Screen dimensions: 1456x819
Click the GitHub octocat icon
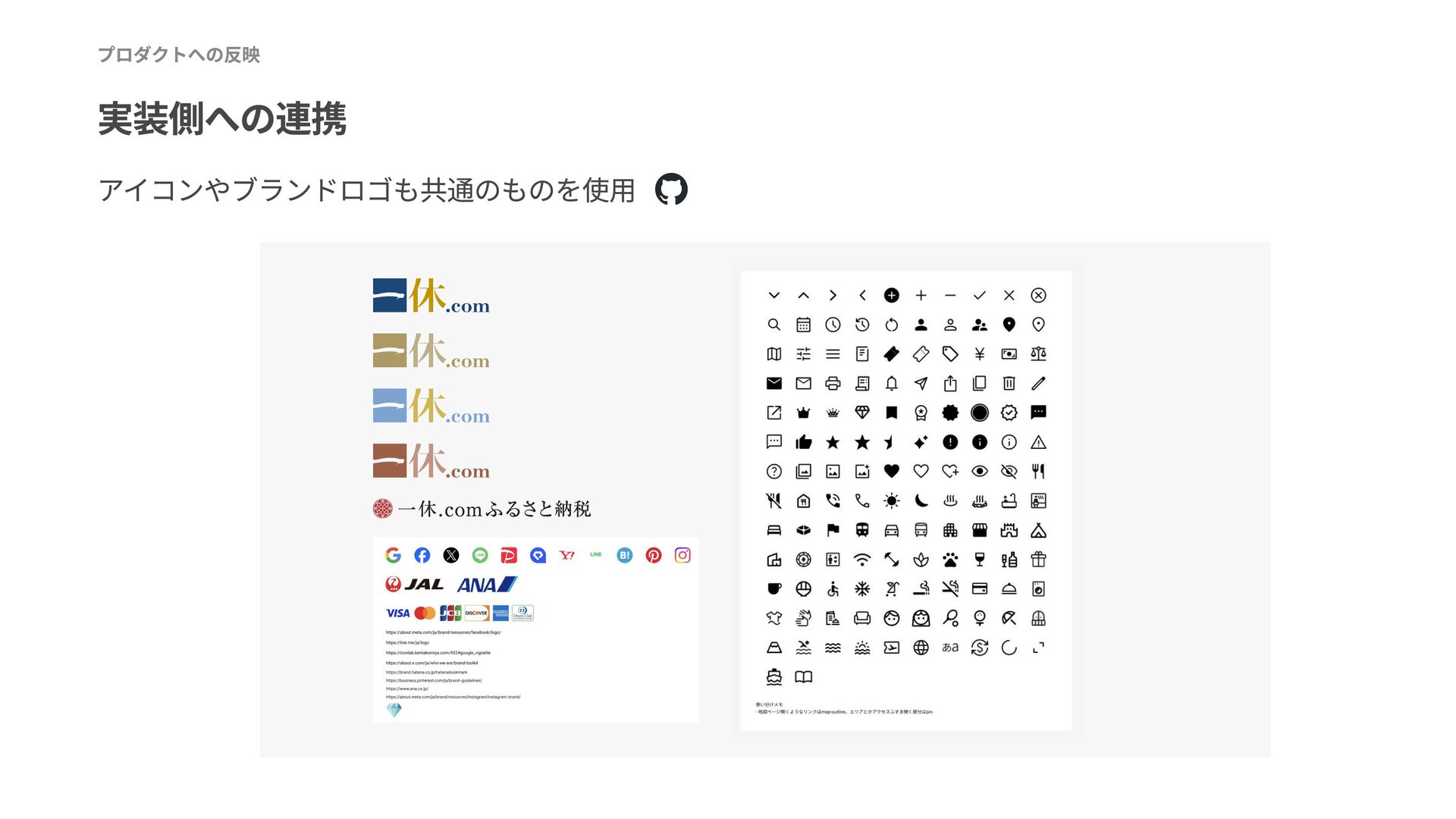(x=671, y=189)
